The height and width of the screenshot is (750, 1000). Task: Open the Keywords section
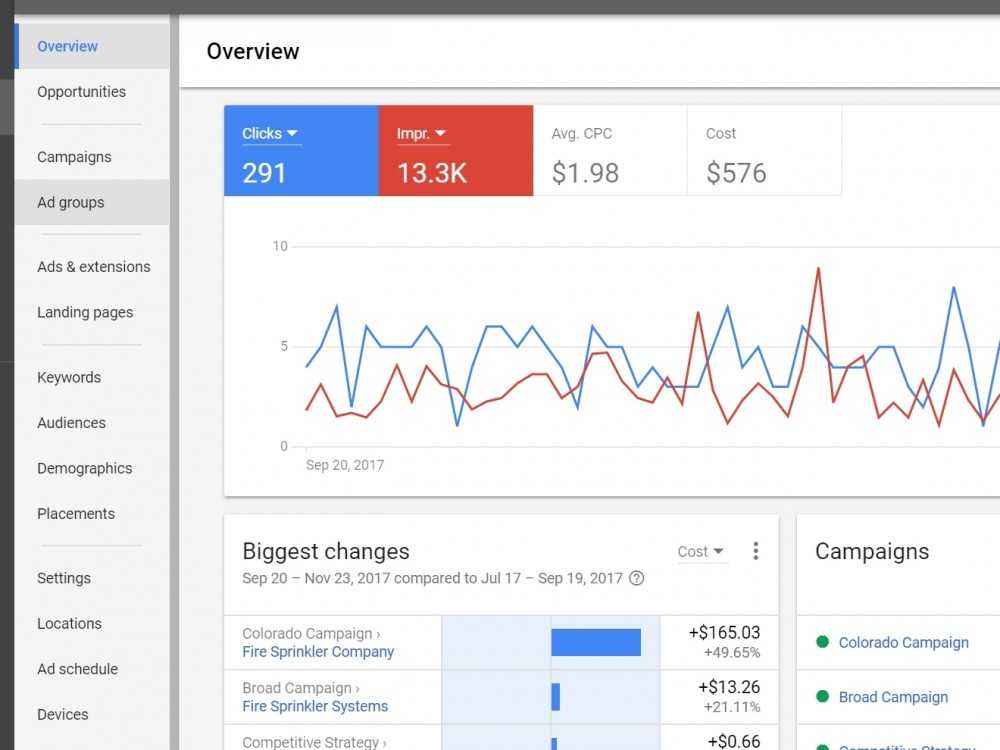pos(68,377)
